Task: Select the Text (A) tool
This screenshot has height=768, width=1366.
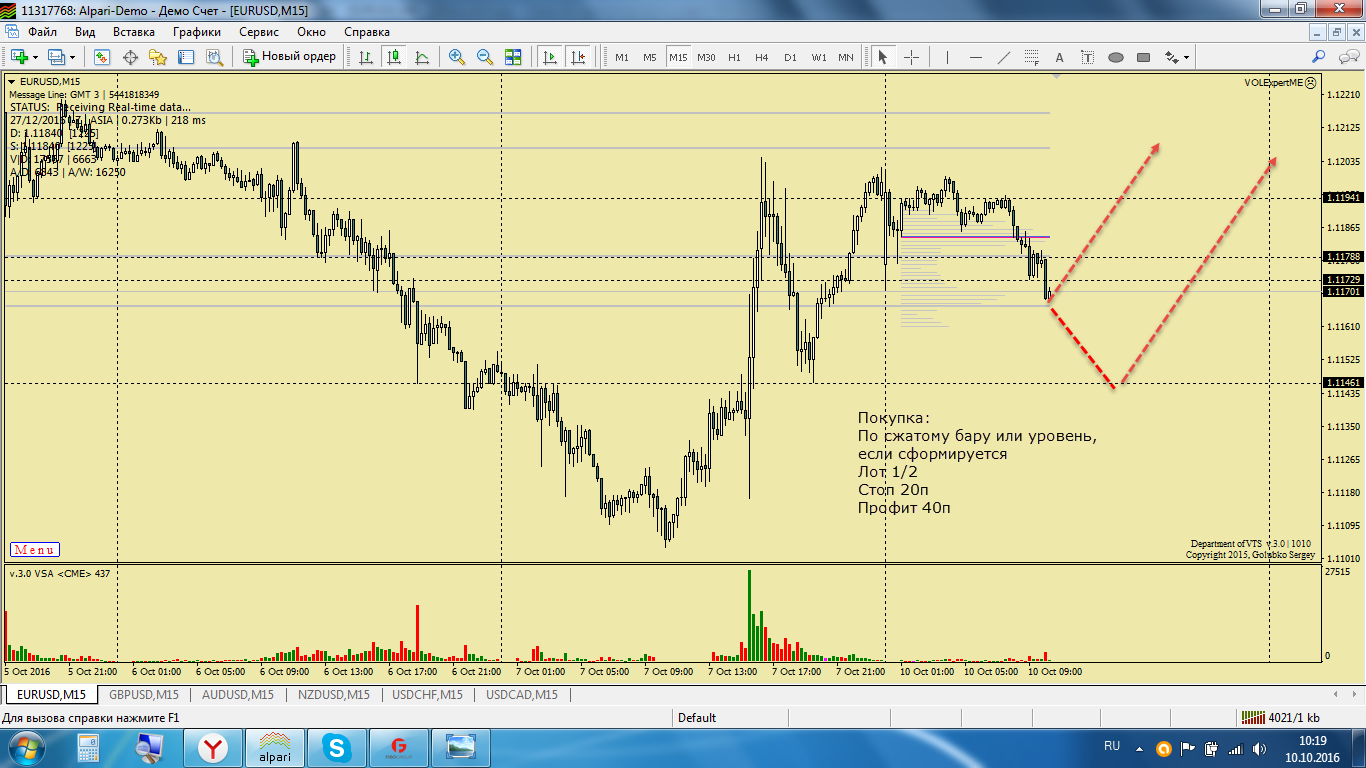Action: coord(1060,57)
